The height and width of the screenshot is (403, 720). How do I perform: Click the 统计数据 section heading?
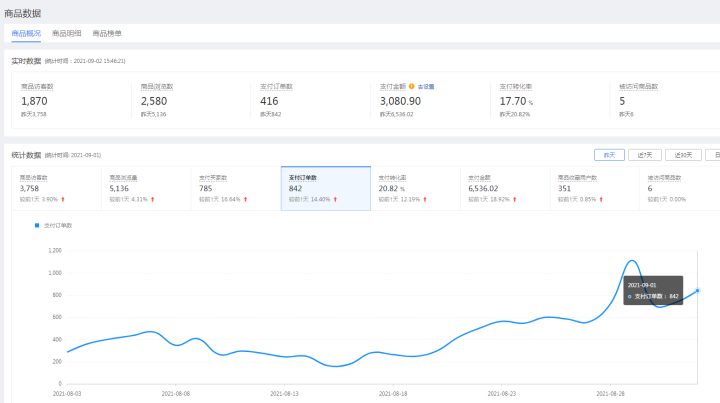coord(26,155)
